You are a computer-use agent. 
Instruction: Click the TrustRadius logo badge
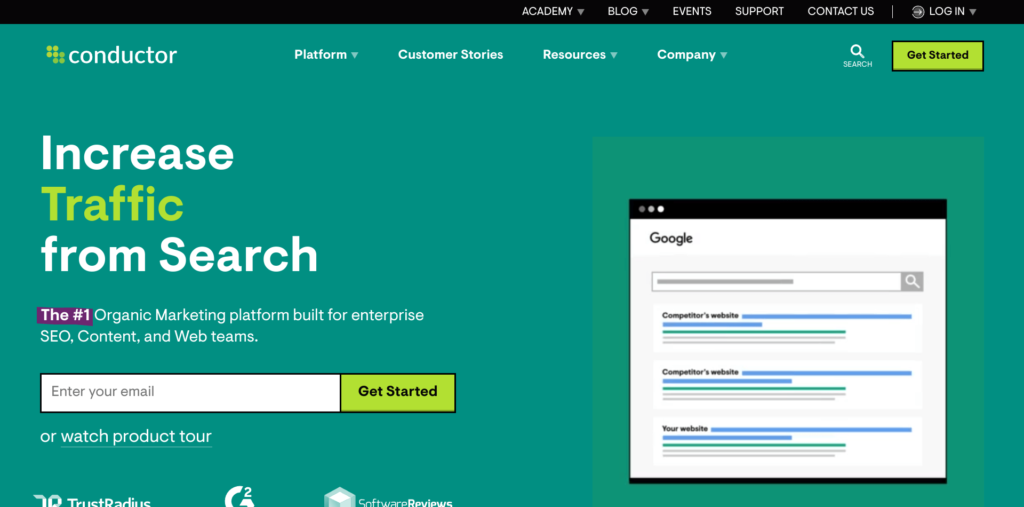click(x=92, y=500)
